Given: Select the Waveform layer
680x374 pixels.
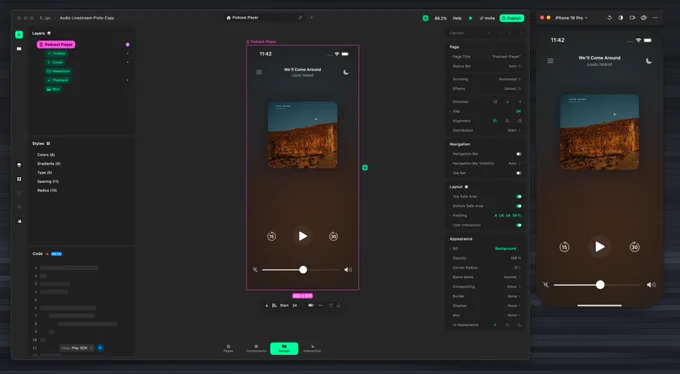Looking at the screenshot, I should coord(59,71).
